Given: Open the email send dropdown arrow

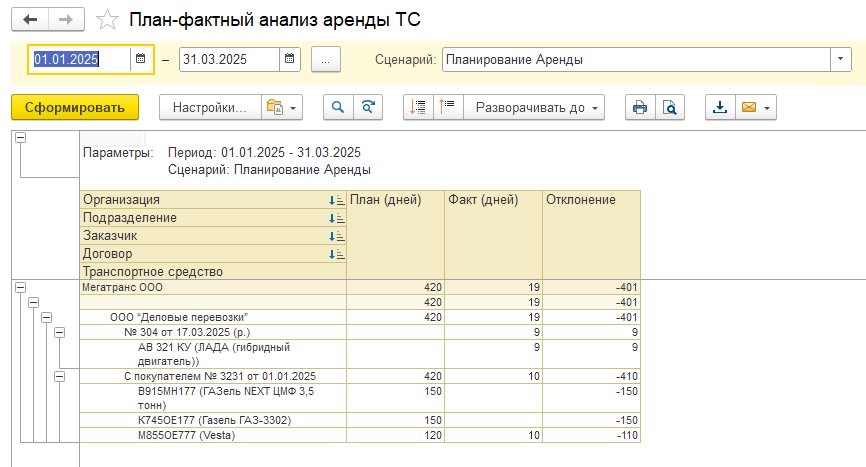Looking at the screenshot, I should pyautogui.click(x=767, y=108).
